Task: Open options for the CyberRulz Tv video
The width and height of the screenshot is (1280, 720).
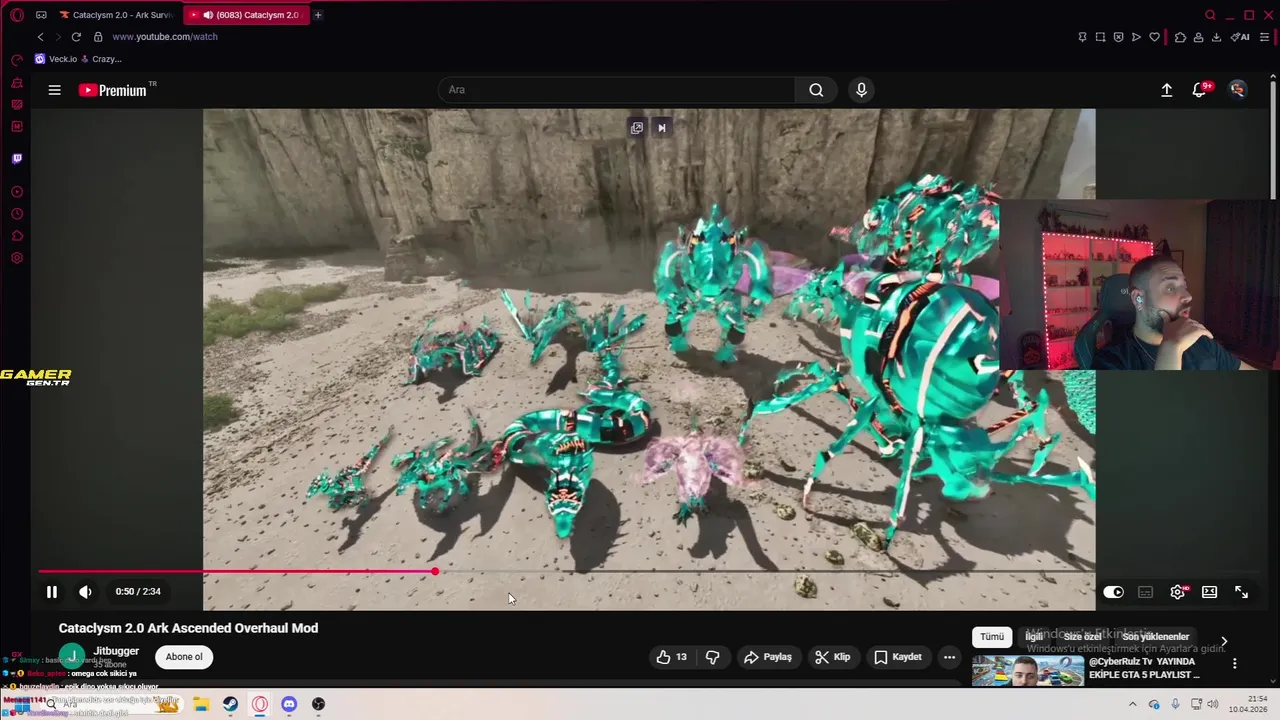Action: [1234, 663]
